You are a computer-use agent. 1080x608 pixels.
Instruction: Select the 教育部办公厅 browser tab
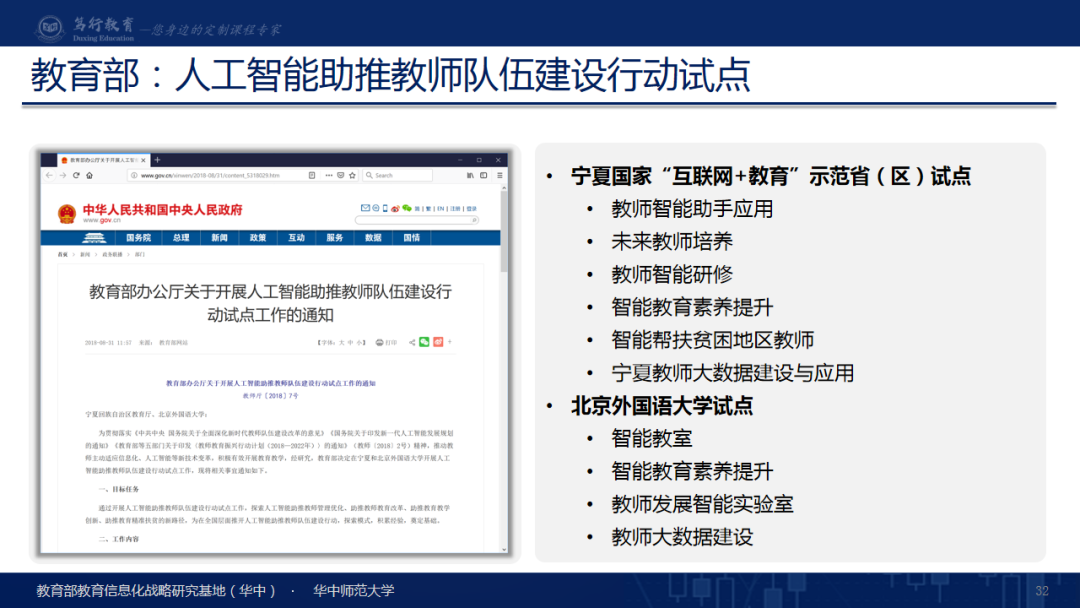point(103,160)
